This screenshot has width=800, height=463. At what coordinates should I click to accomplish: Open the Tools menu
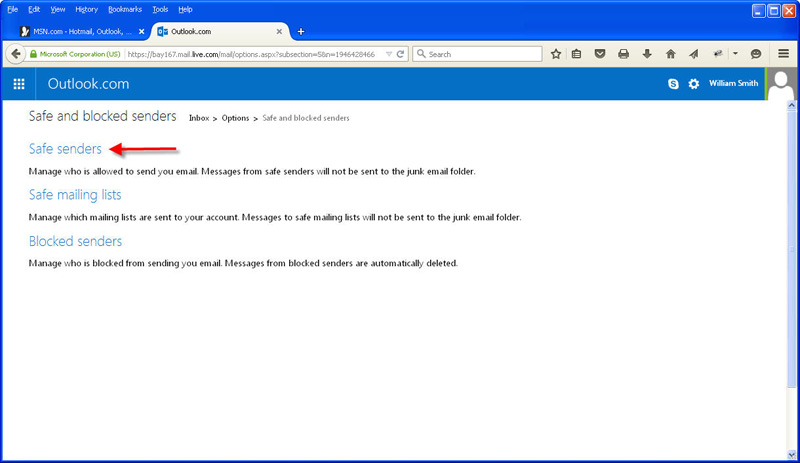click(x=160, y=9)
